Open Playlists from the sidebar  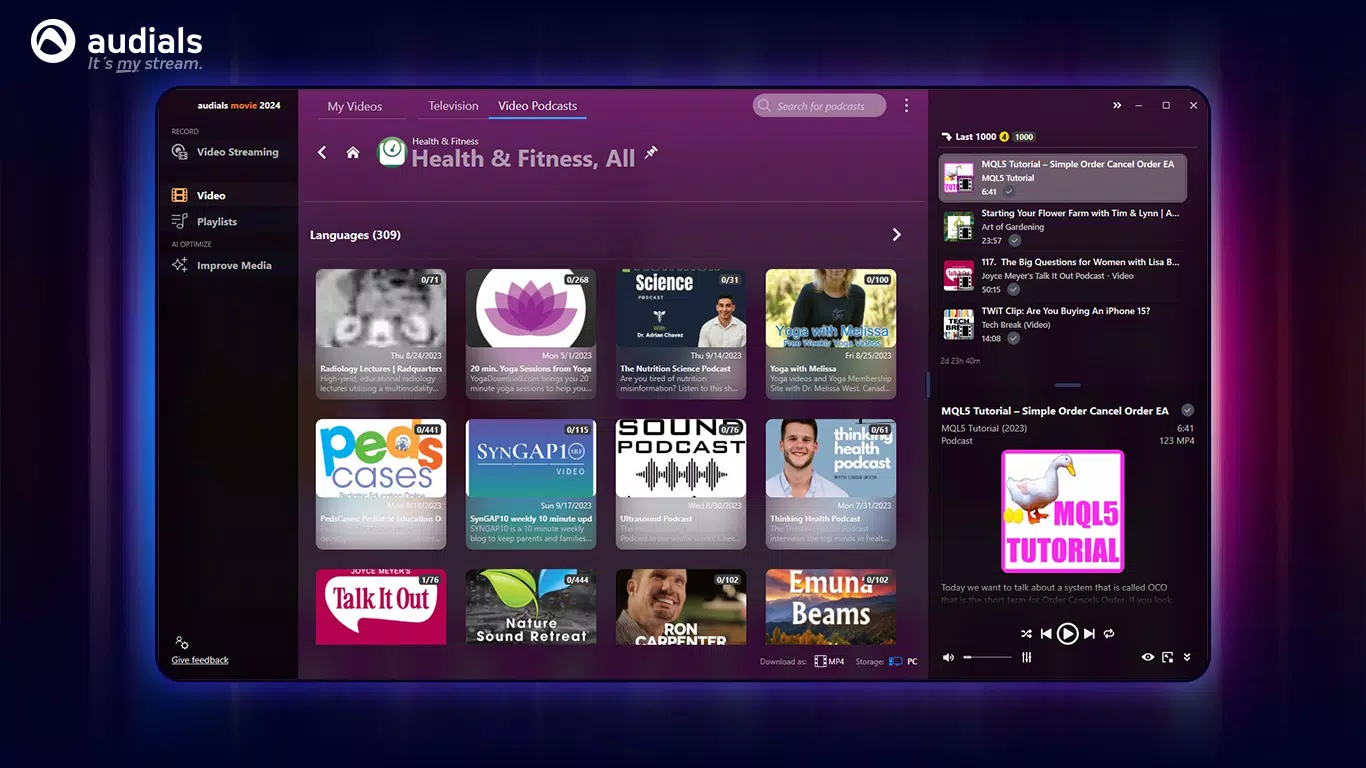[205, 222]
